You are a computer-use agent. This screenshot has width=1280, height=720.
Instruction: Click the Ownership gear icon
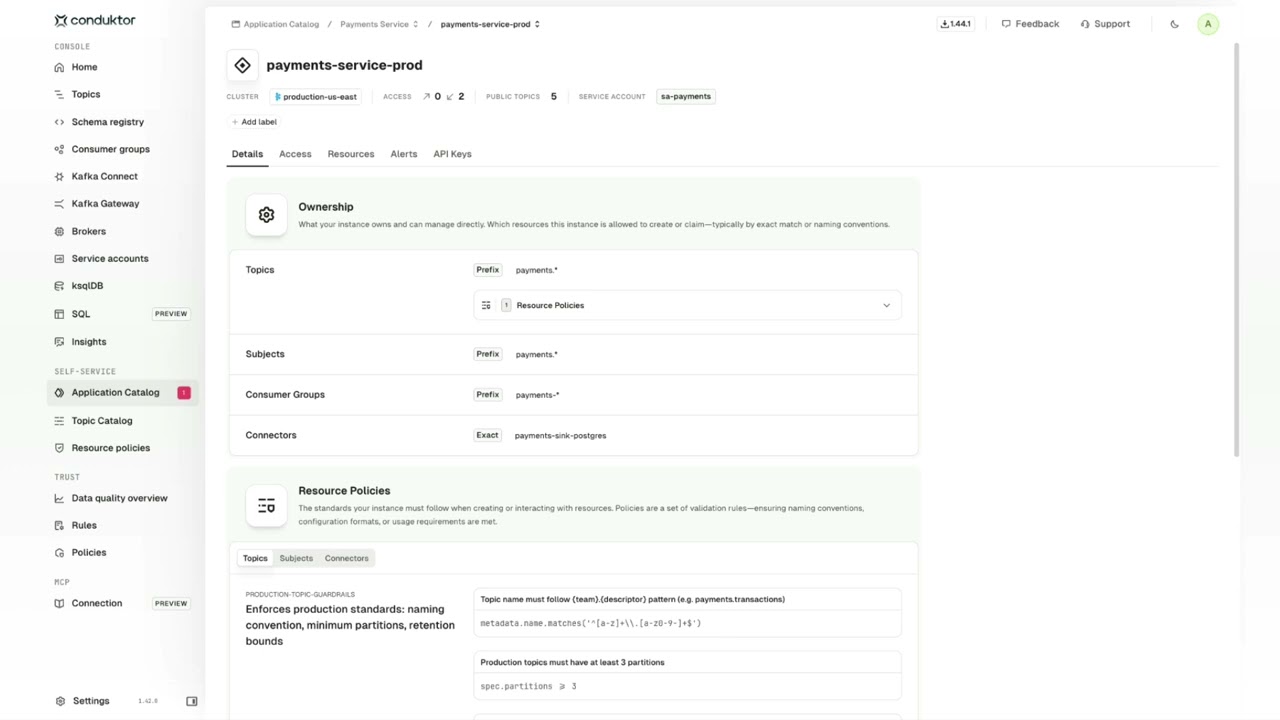[266, 215]
